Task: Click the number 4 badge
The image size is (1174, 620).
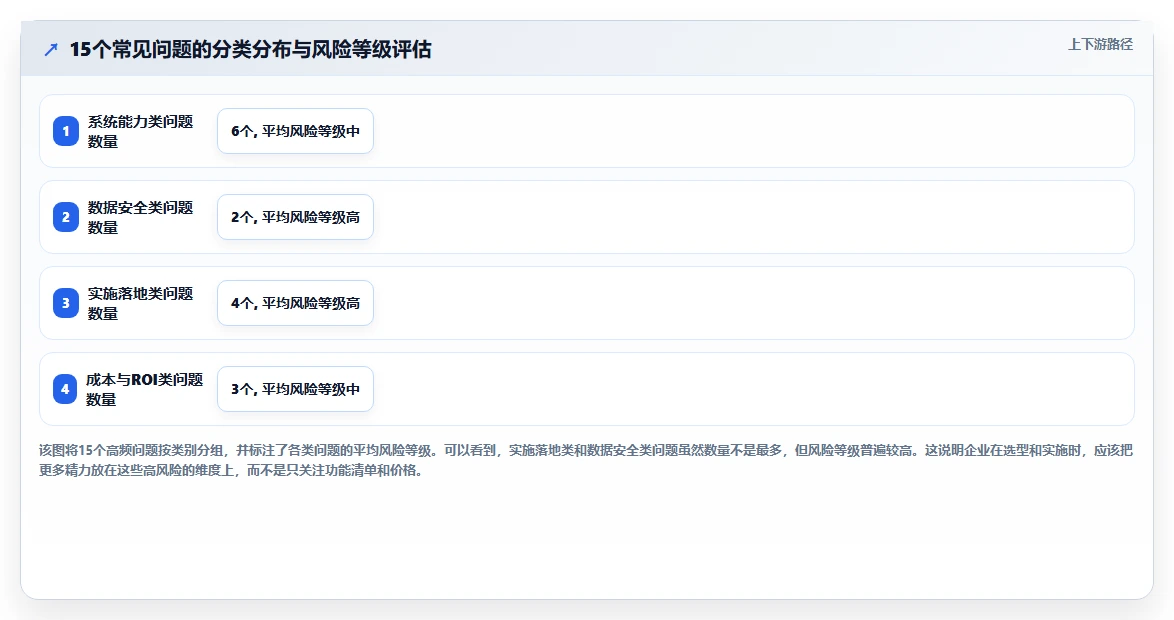Action: (x=65, y=389)
